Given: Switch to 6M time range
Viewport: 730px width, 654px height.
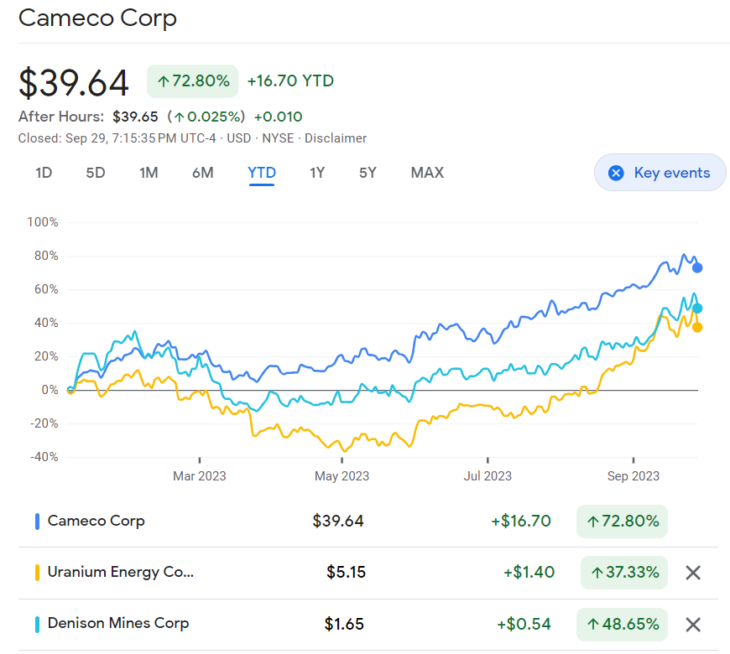Looking at the screenshot, I should coord(202,173).
